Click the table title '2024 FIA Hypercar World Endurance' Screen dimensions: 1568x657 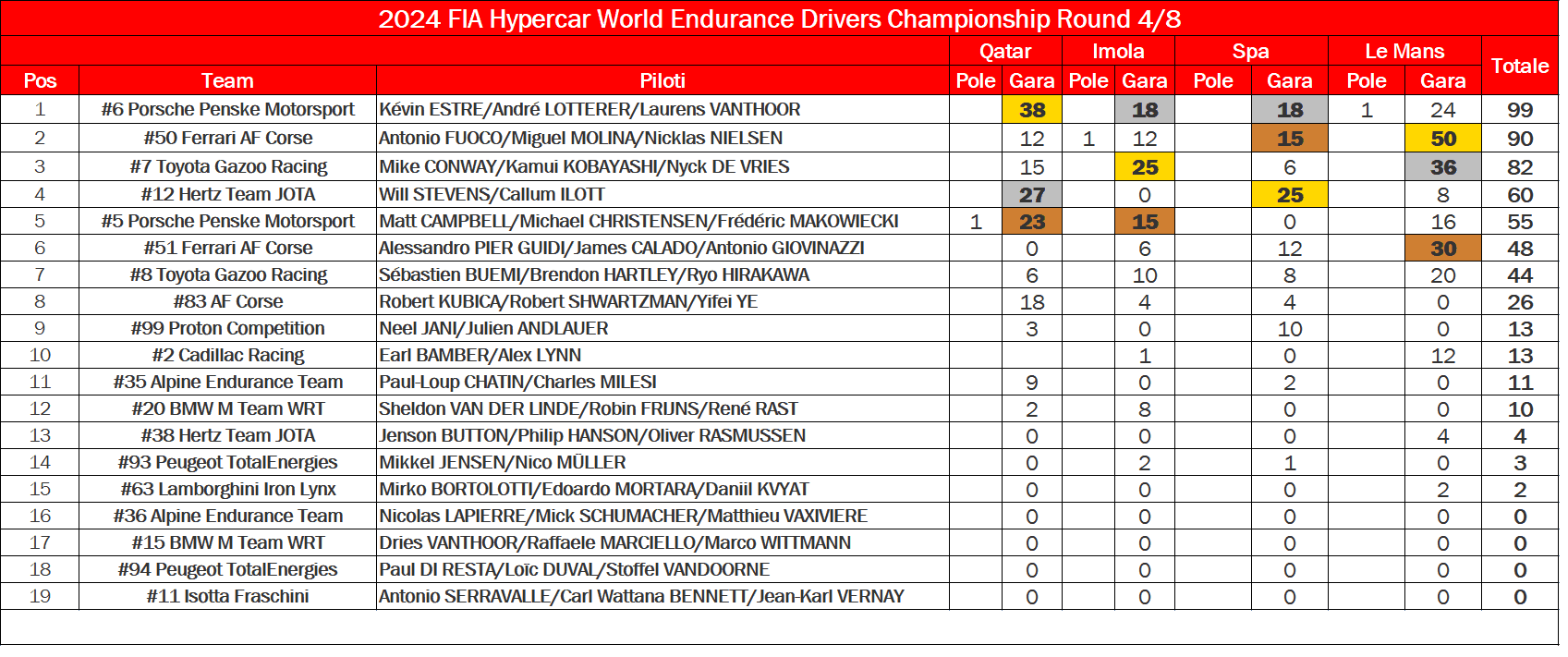(x=779, y=19)
